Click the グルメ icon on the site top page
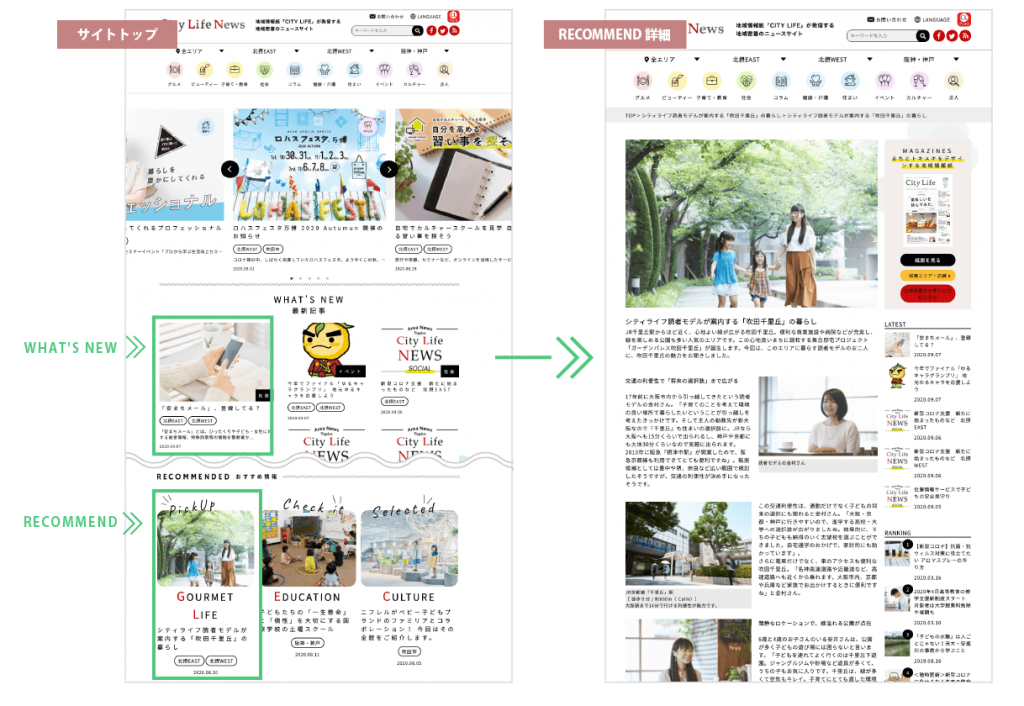Viewport: 1024px width, 706px height. coord(174,70)
